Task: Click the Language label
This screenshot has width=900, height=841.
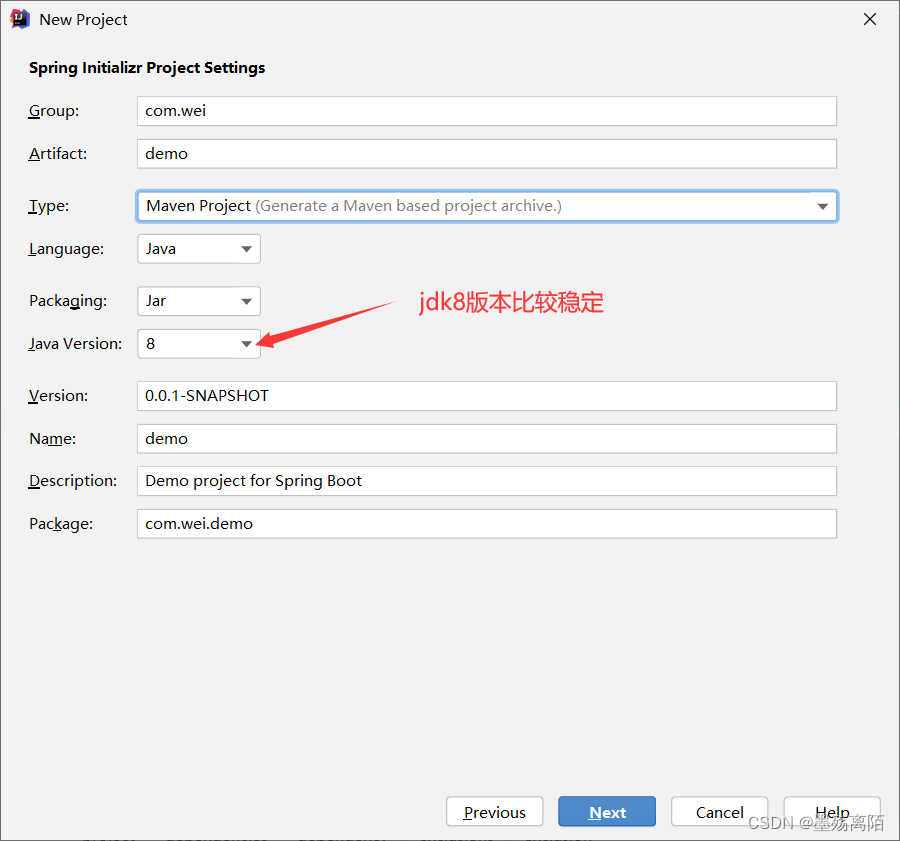Action: click(x=67, y=249)
